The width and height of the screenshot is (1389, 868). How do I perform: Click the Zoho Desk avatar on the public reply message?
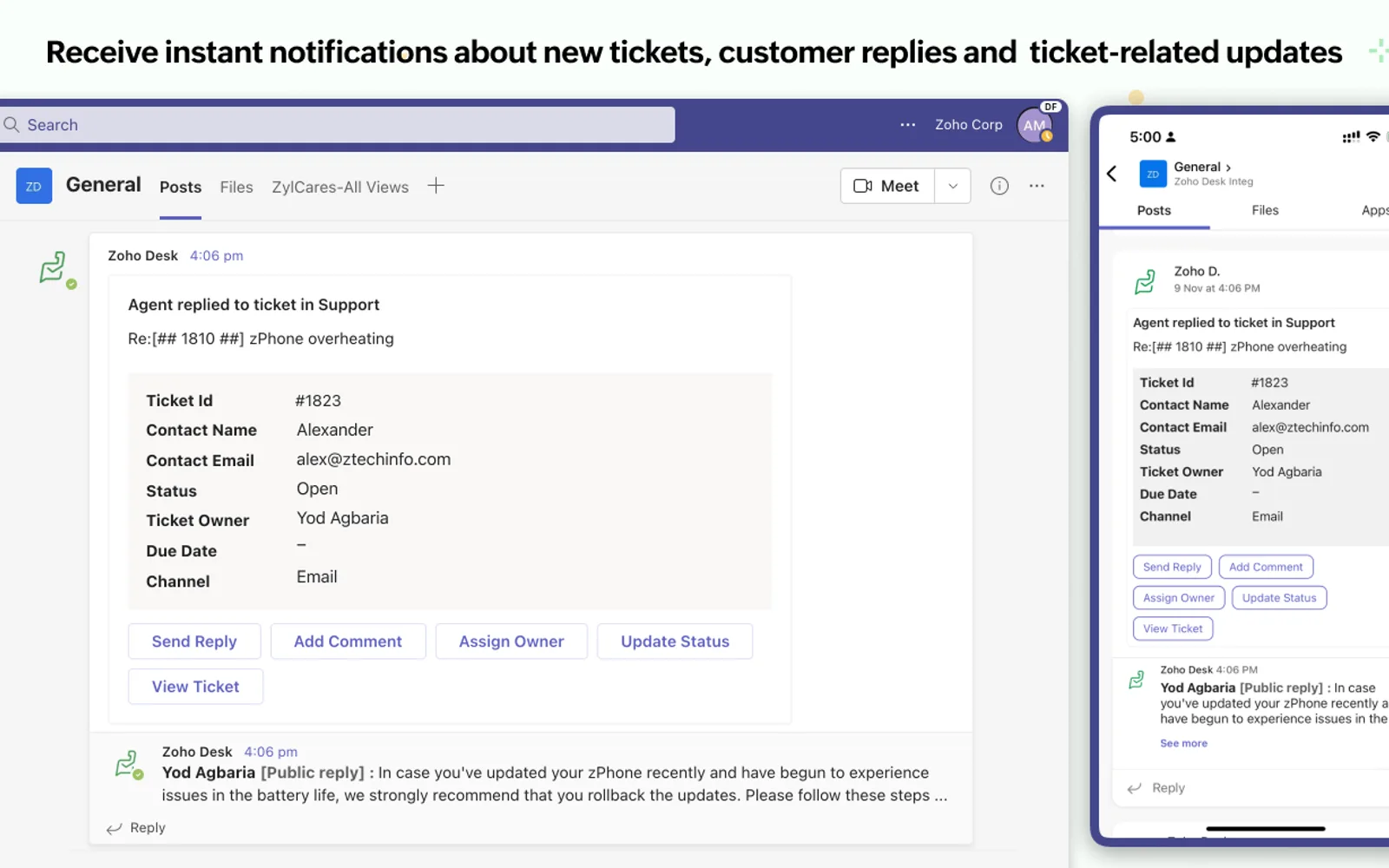(128, 765)
